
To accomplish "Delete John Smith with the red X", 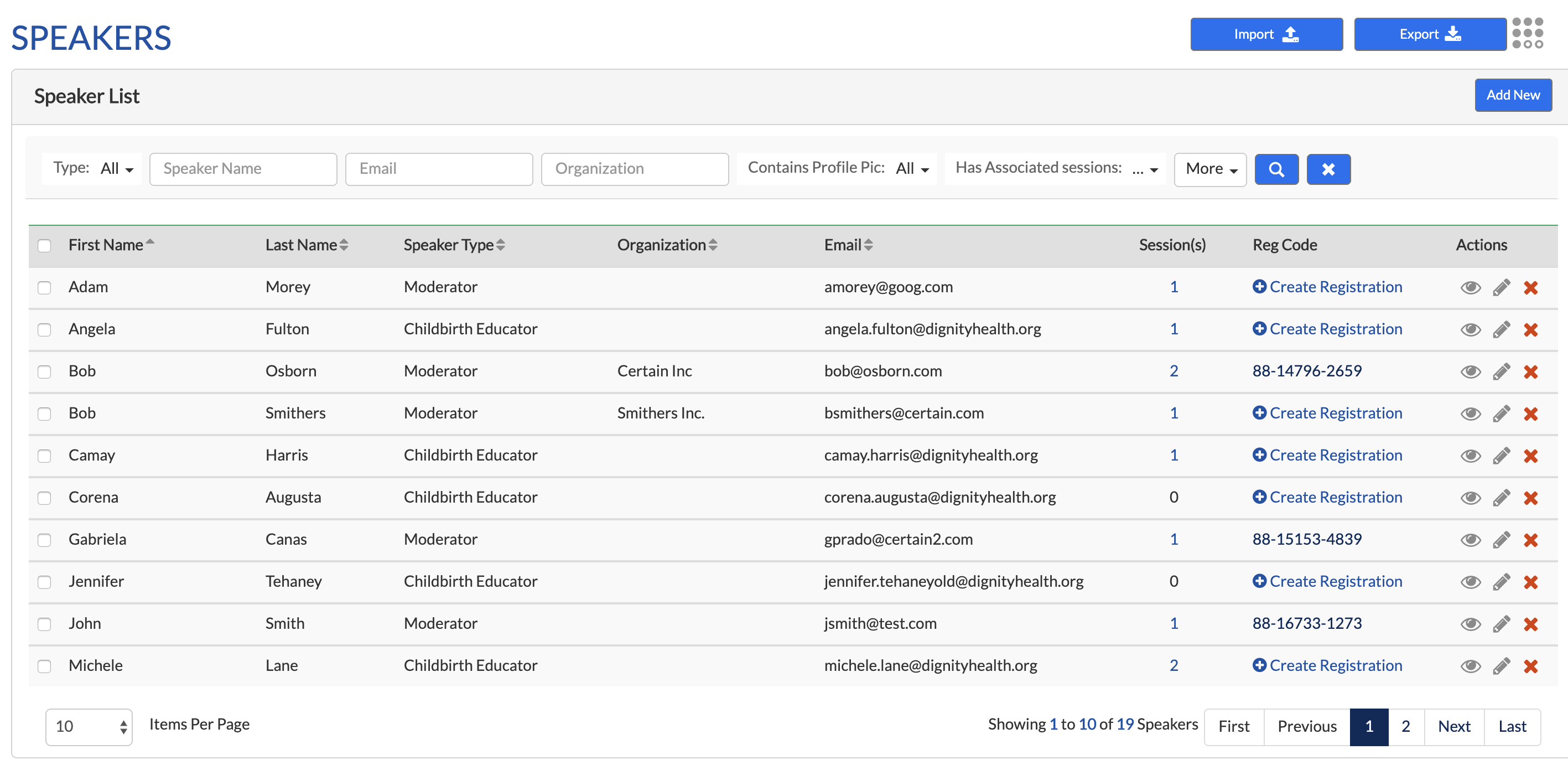I will point(1531,624).
